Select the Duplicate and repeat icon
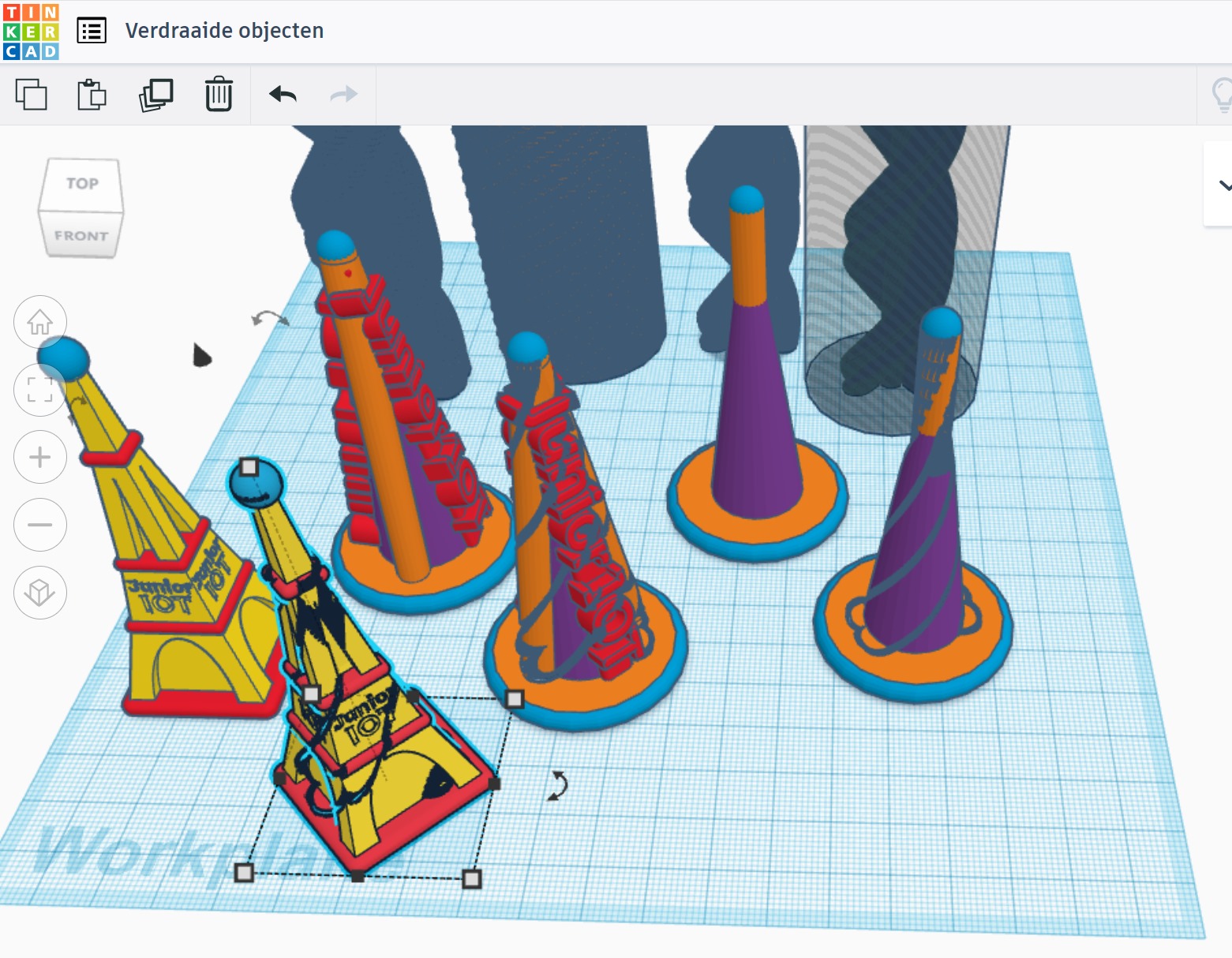The height and width of the screenshot is (958, 1232). point(155,94)
